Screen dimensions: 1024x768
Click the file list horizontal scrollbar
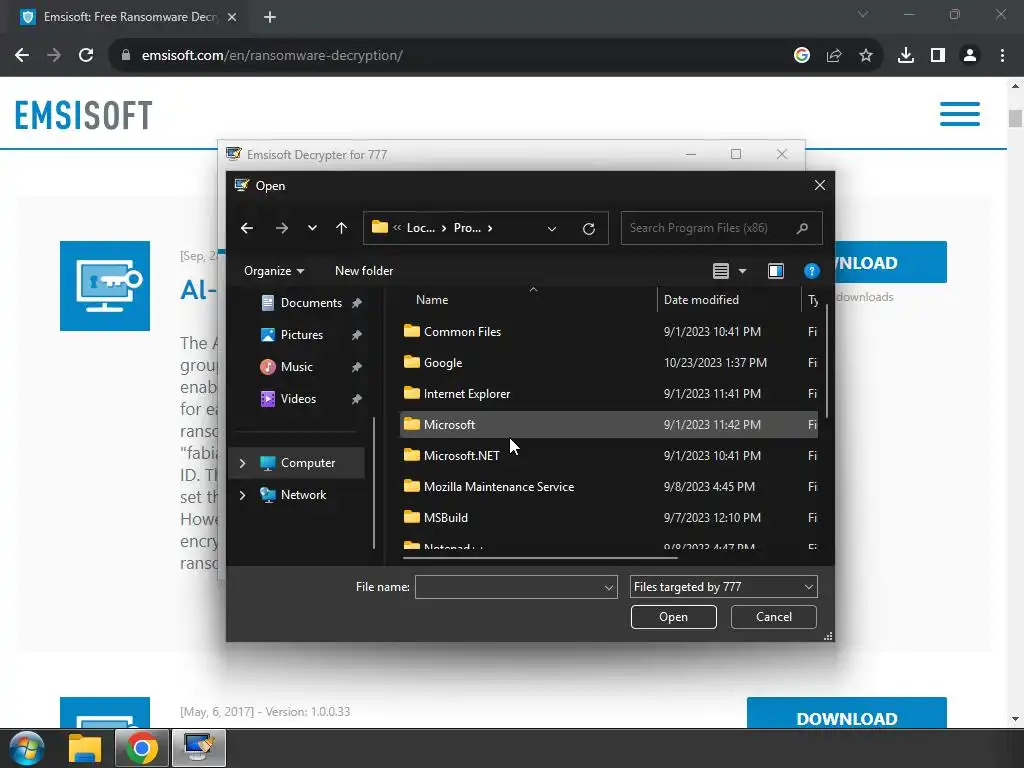point(540,558)
